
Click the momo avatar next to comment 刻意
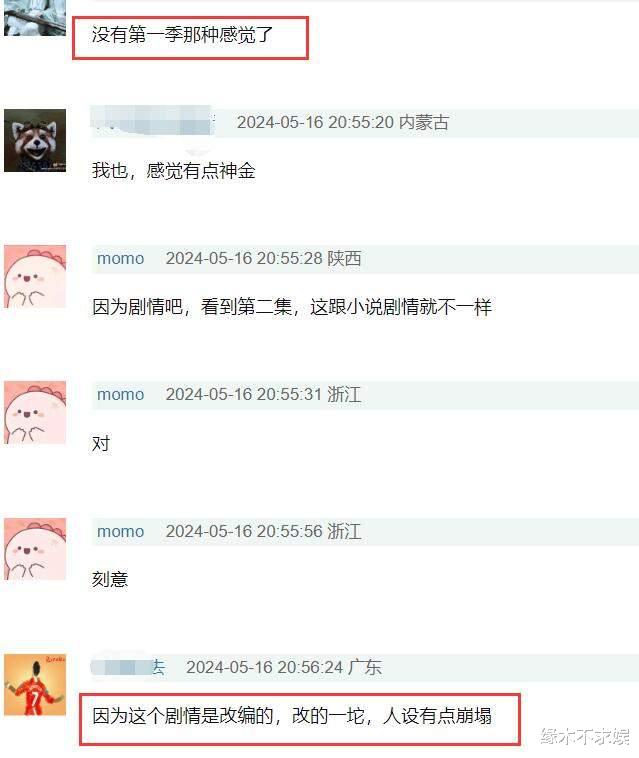(x=35, y=549)
